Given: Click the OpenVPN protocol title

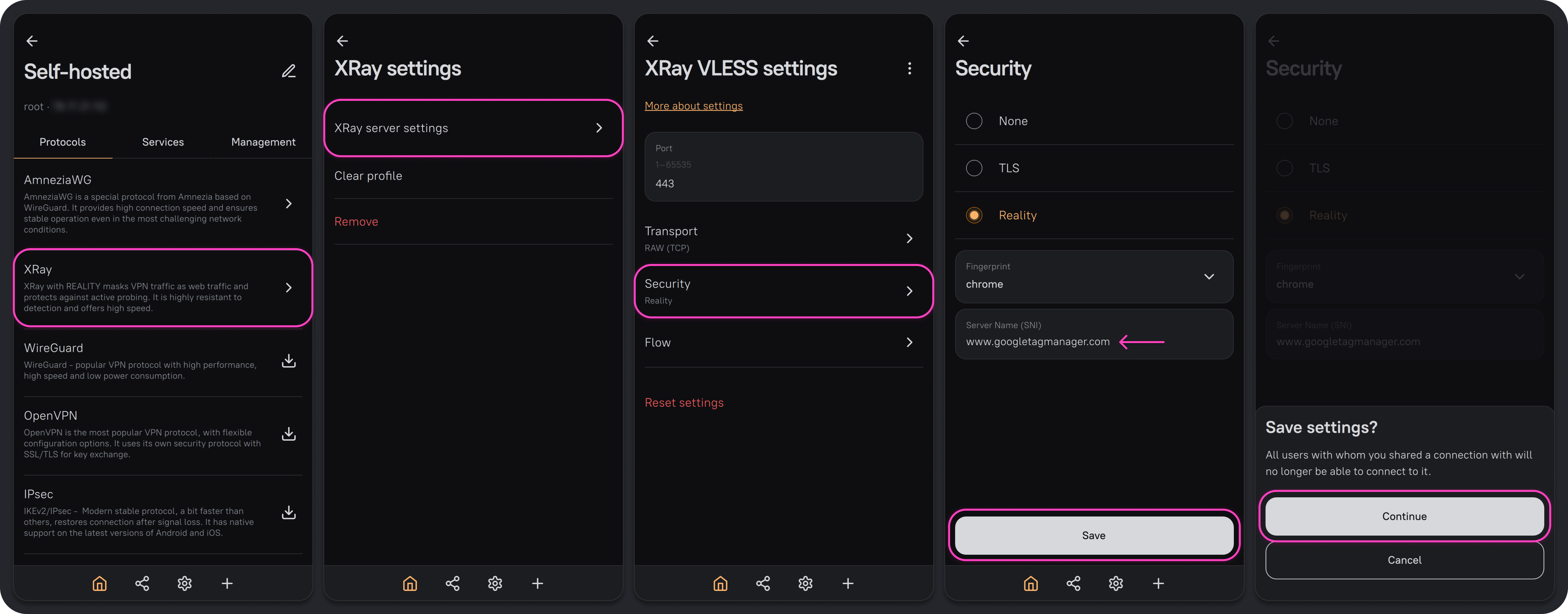Looking at the screenshot, I should 50,416.
